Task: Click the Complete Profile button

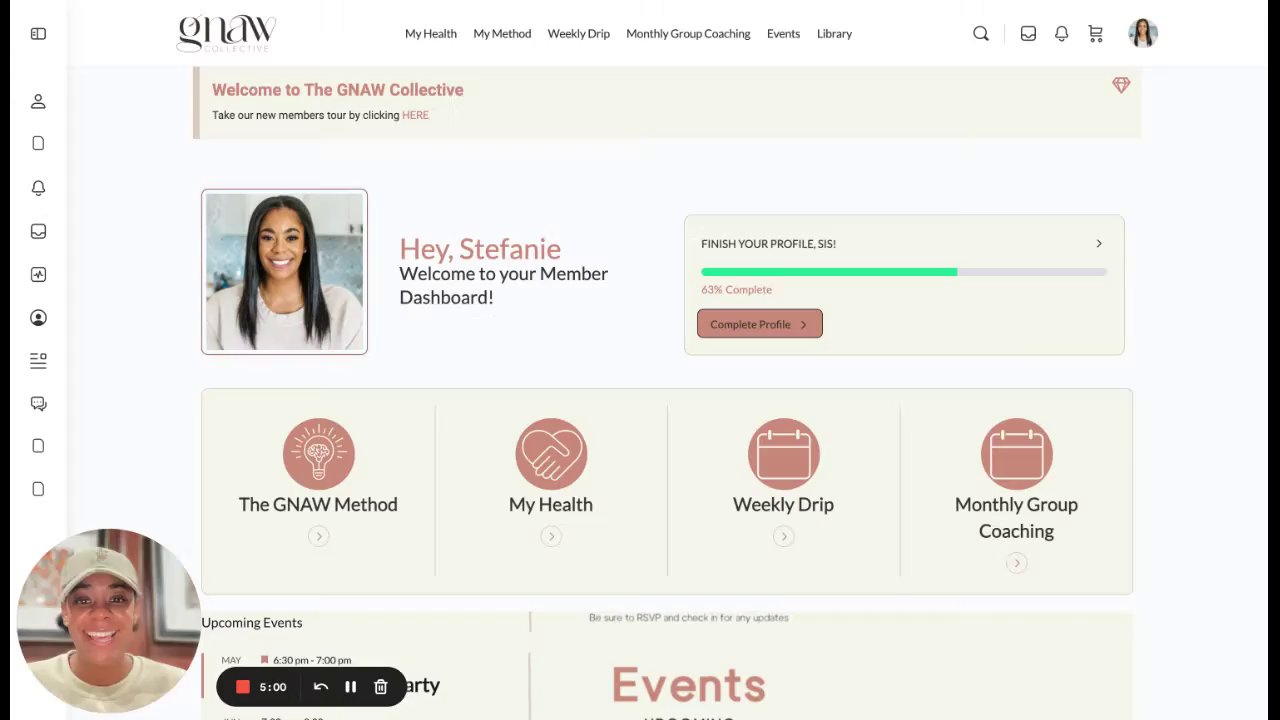Action: (x=760, y=324)
